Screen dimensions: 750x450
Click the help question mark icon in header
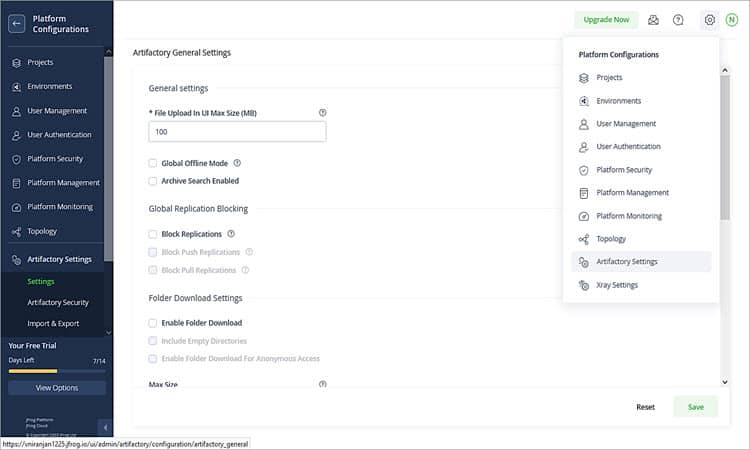pos(678,19)
